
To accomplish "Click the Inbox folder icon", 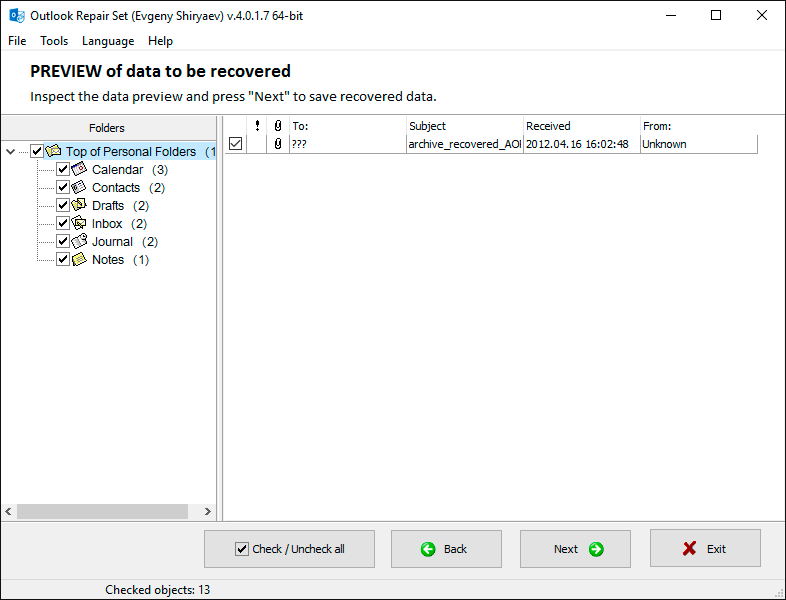I will coord(79,223).
